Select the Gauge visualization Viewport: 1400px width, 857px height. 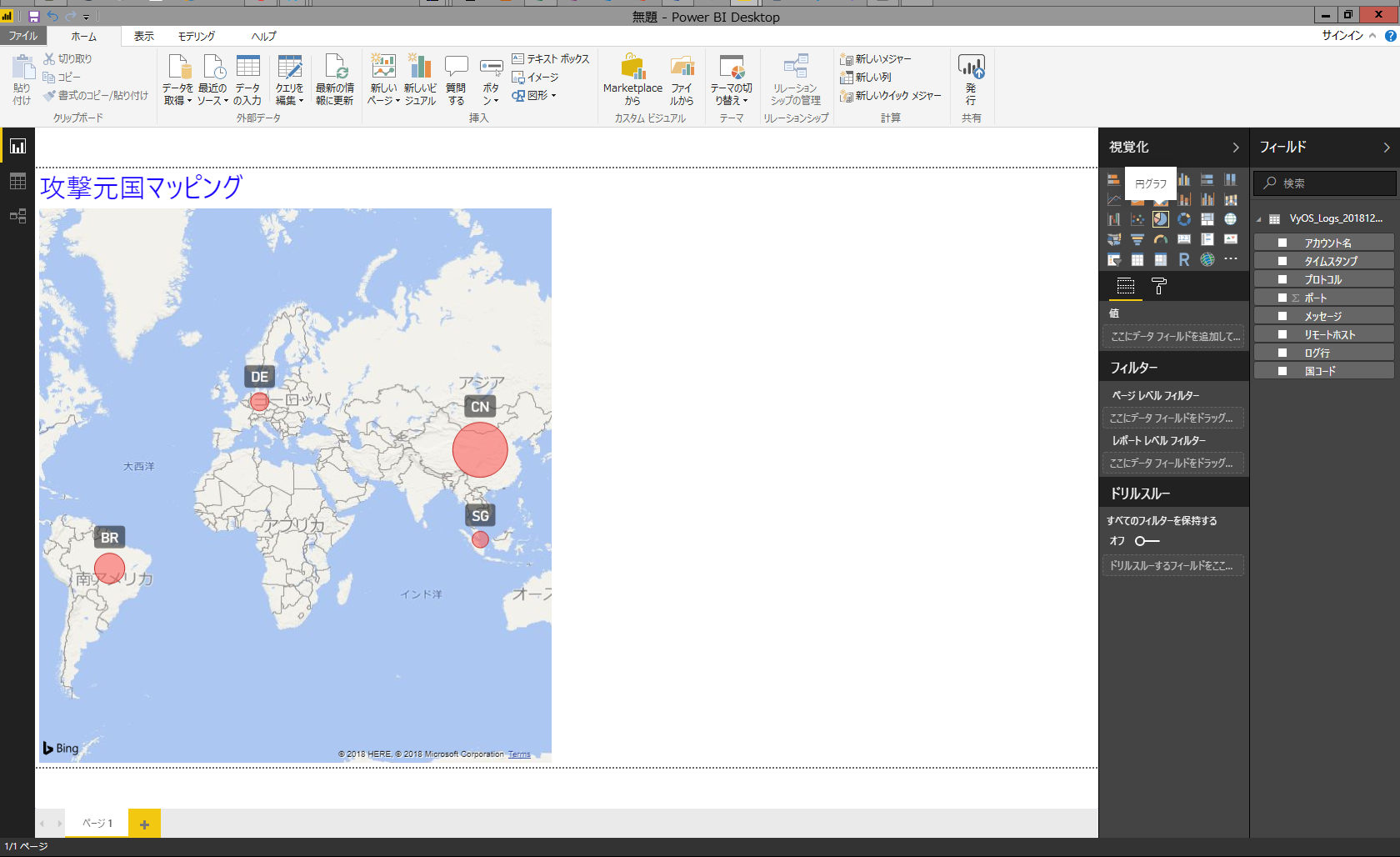[x=1160, y=239]
